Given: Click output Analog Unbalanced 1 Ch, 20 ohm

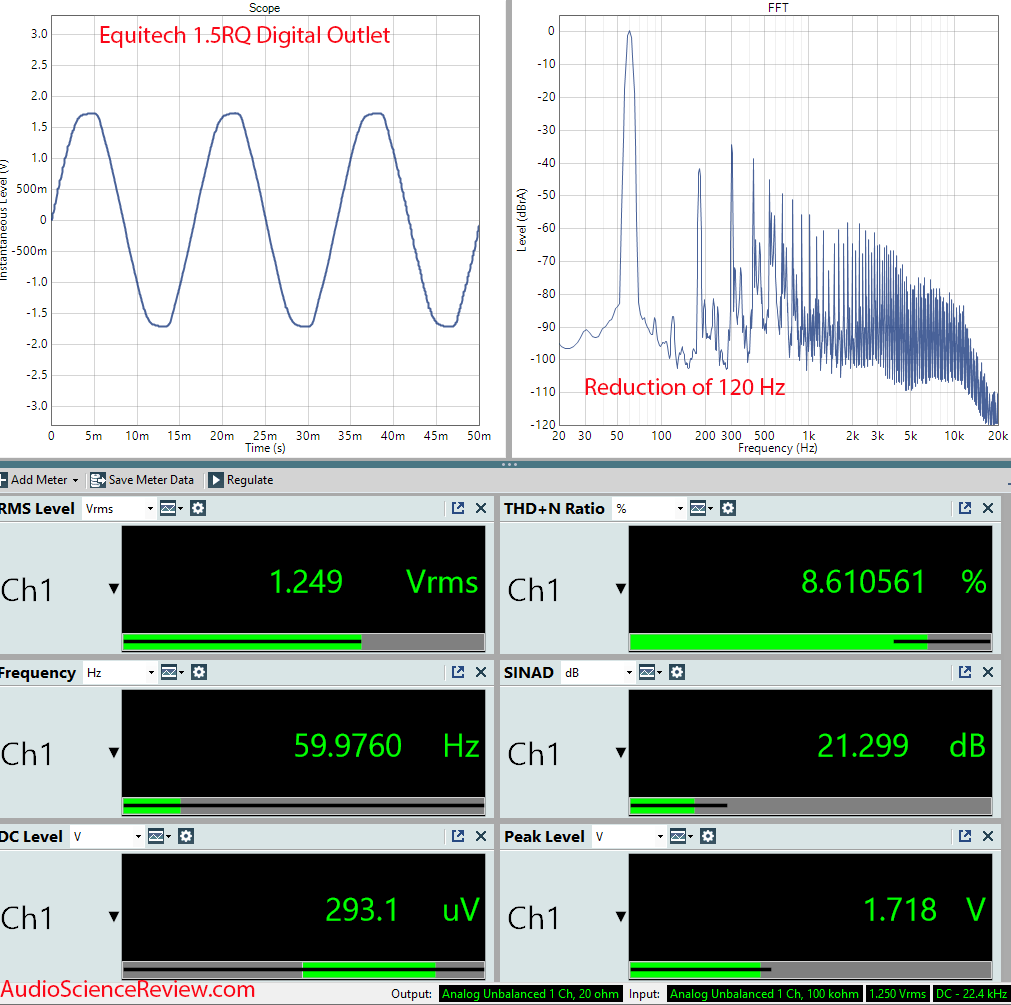Looking at the screenshot, I should click(x=531, y=994).
